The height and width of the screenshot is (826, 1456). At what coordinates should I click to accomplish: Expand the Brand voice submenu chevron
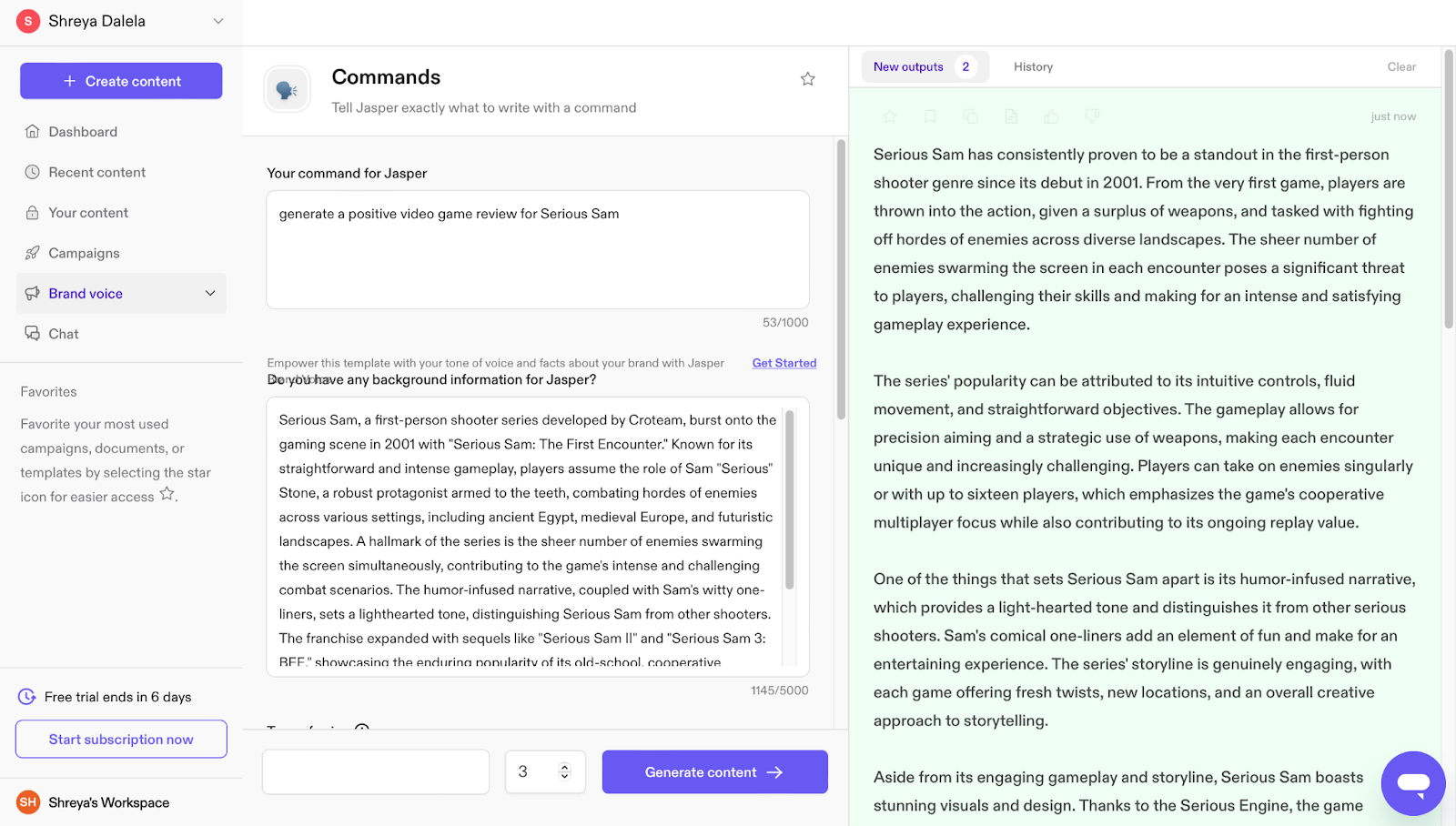(210, 293)
